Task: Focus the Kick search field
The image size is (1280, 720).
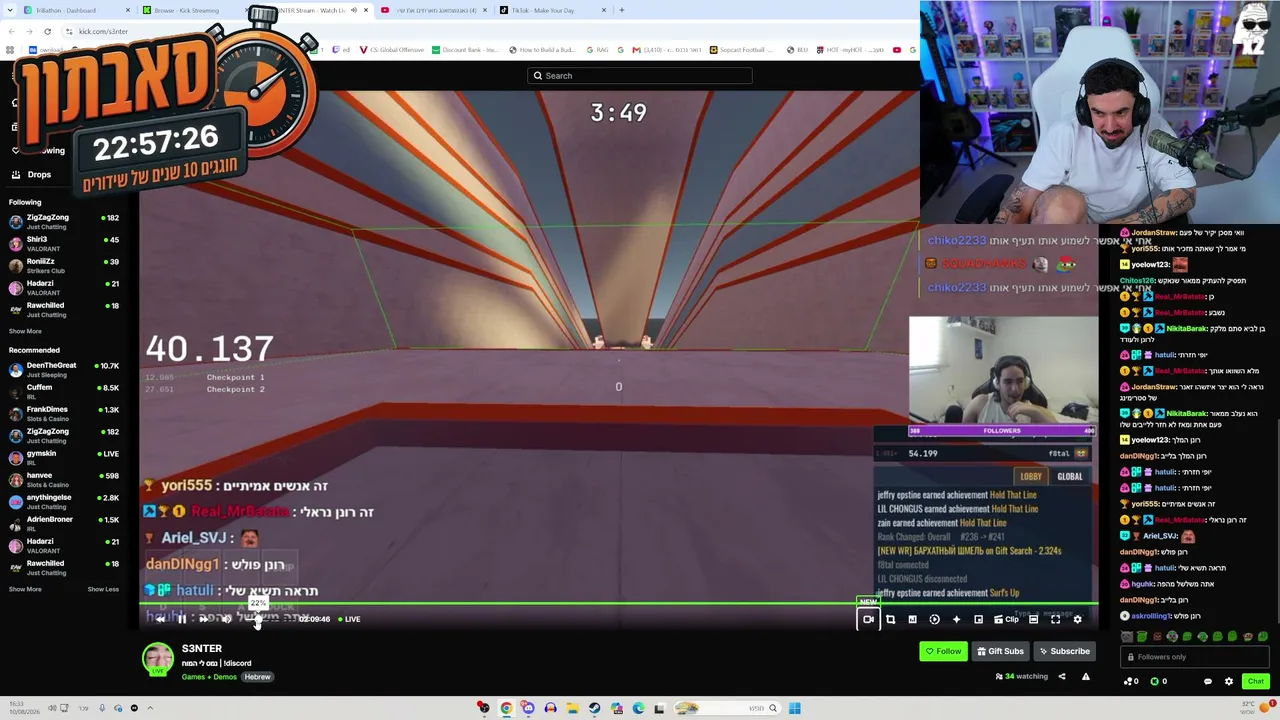Action: point(640,76)
